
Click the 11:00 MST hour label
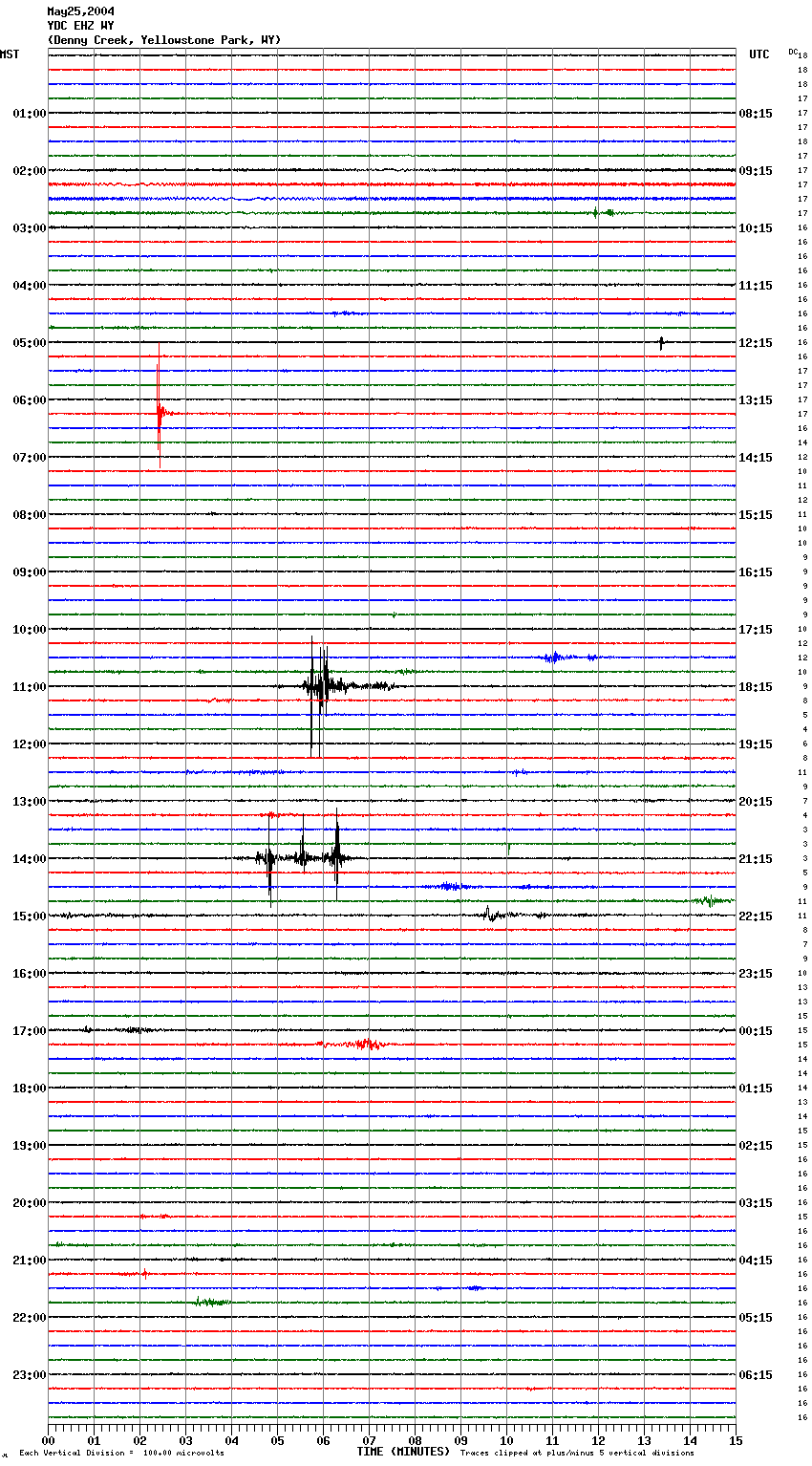tap(29, 687)
